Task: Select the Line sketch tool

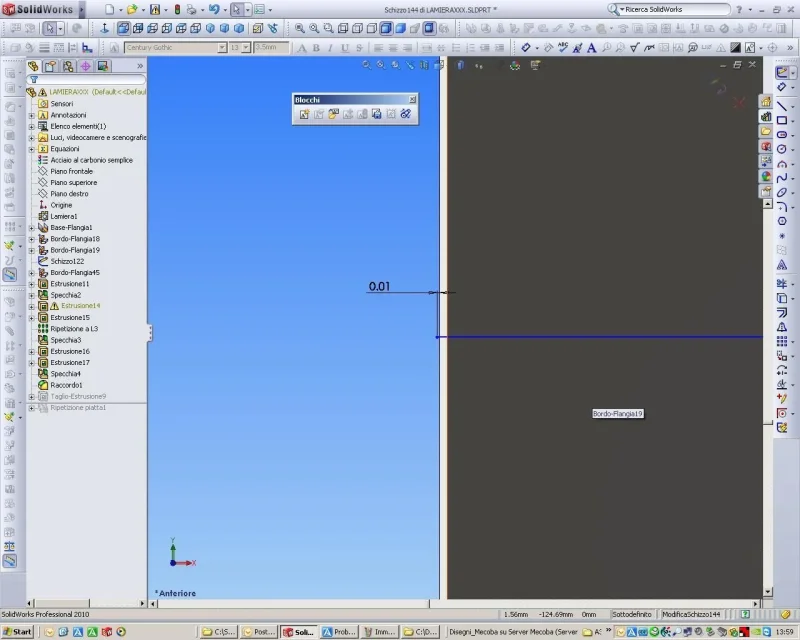Action: [x=782, y=106]
